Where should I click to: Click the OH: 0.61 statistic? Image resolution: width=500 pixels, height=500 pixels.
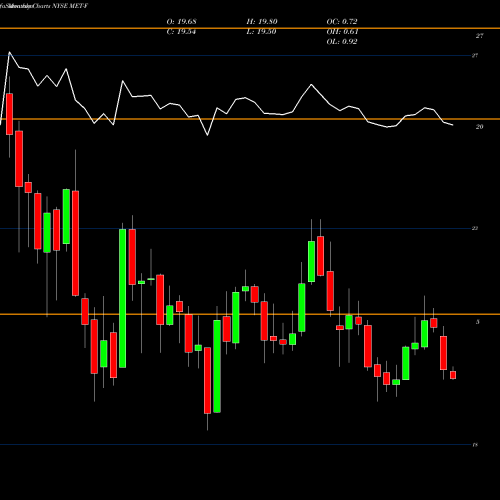tap(342, 32)
